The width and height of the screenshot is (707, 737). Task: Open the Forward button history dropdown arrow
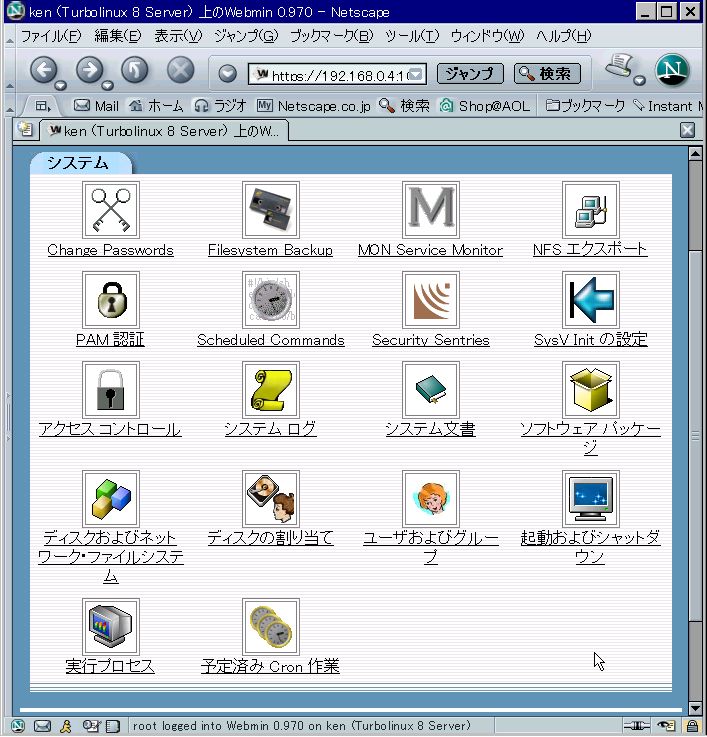click(x=107, y=85)
